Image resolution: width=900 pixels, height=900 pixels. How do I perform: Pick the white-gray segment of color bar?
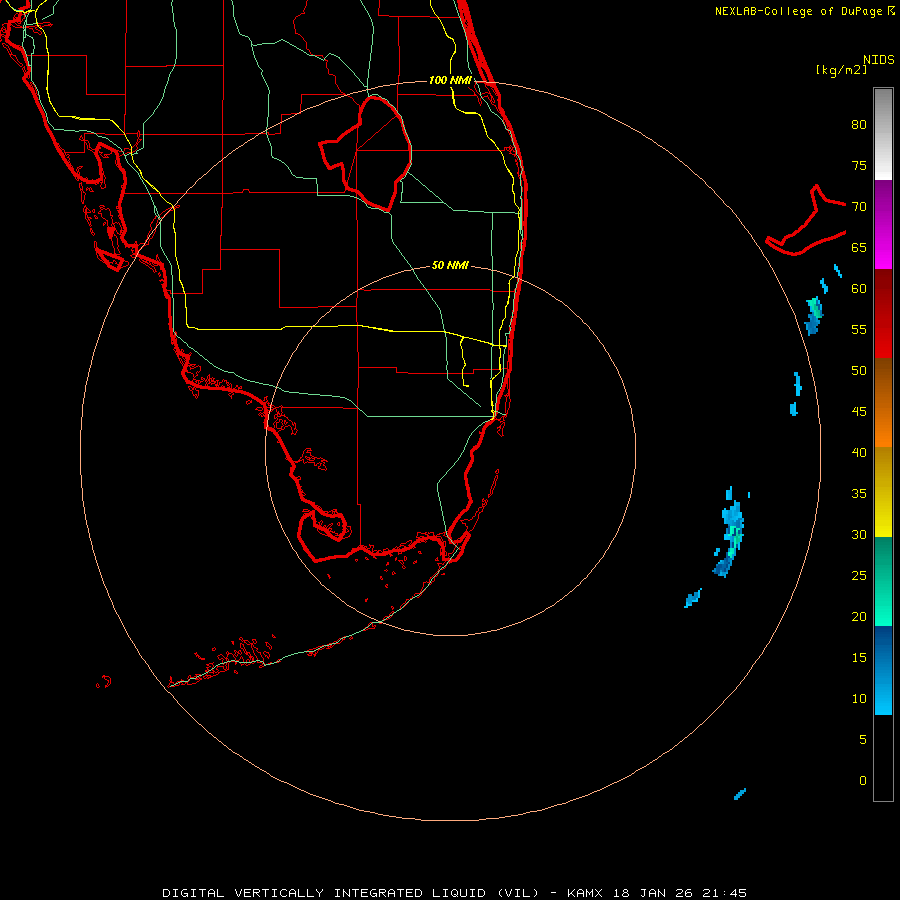coord(883,135)
